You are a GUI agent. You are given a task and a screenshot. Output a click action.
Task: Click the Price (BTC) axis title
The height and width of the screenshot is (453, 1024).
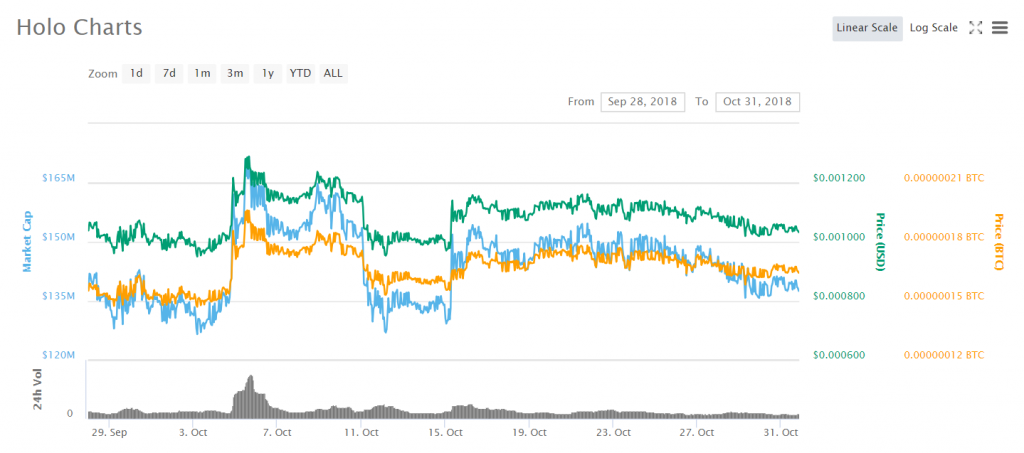pyautogui.click(x=997, y=243)
